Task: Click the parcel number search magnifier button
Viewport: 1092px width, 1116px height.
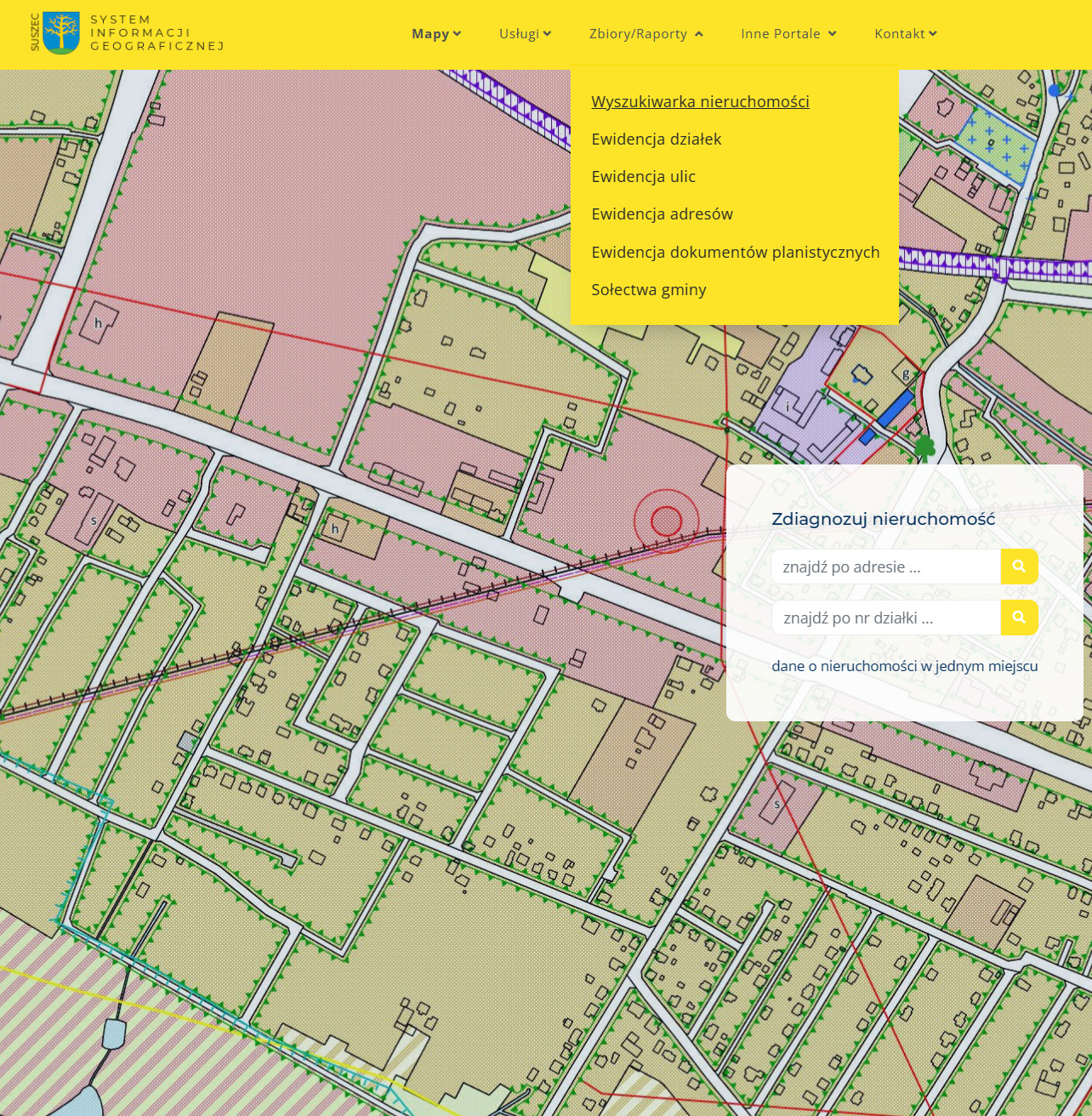Action: [1019, 618]
